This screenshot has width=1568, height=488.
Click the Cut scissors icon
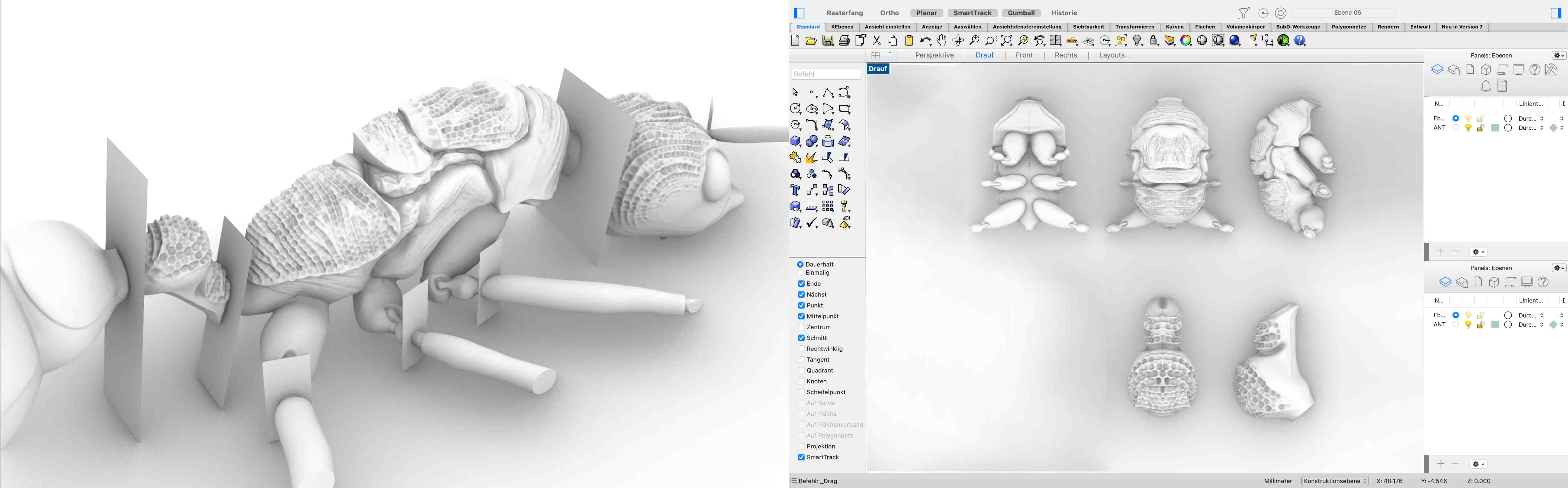[876, 41]
